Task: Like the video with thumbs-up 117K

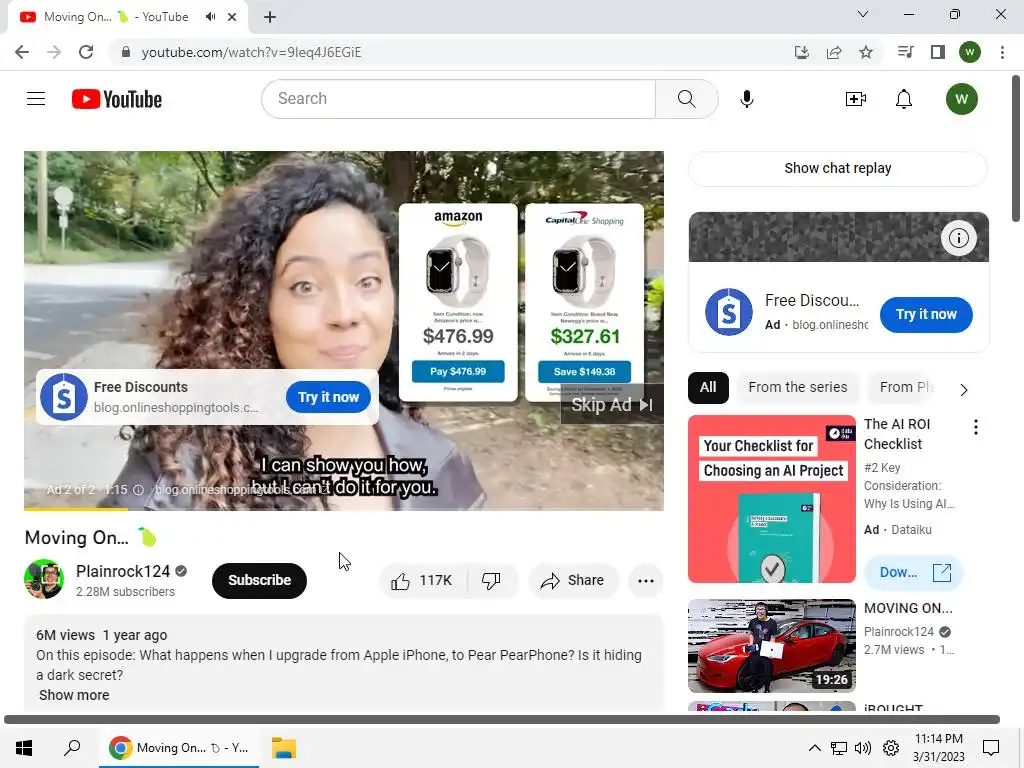Action: [x=422, y=581]
